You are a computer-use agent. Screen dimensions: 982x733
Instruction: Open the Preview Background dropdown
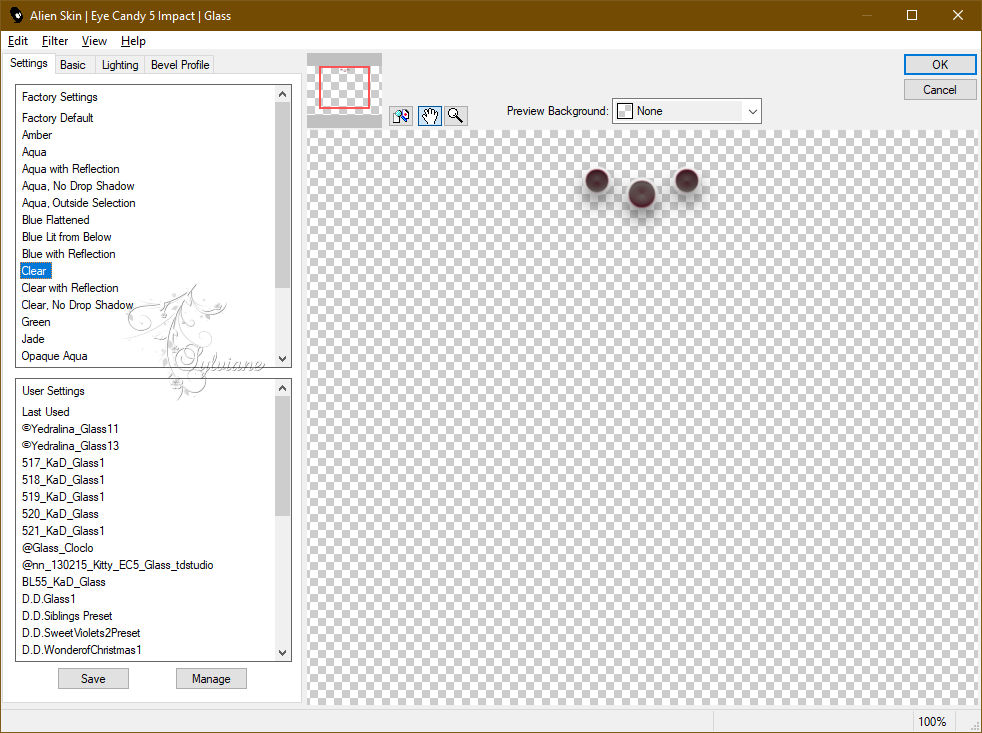pos(686,111)
